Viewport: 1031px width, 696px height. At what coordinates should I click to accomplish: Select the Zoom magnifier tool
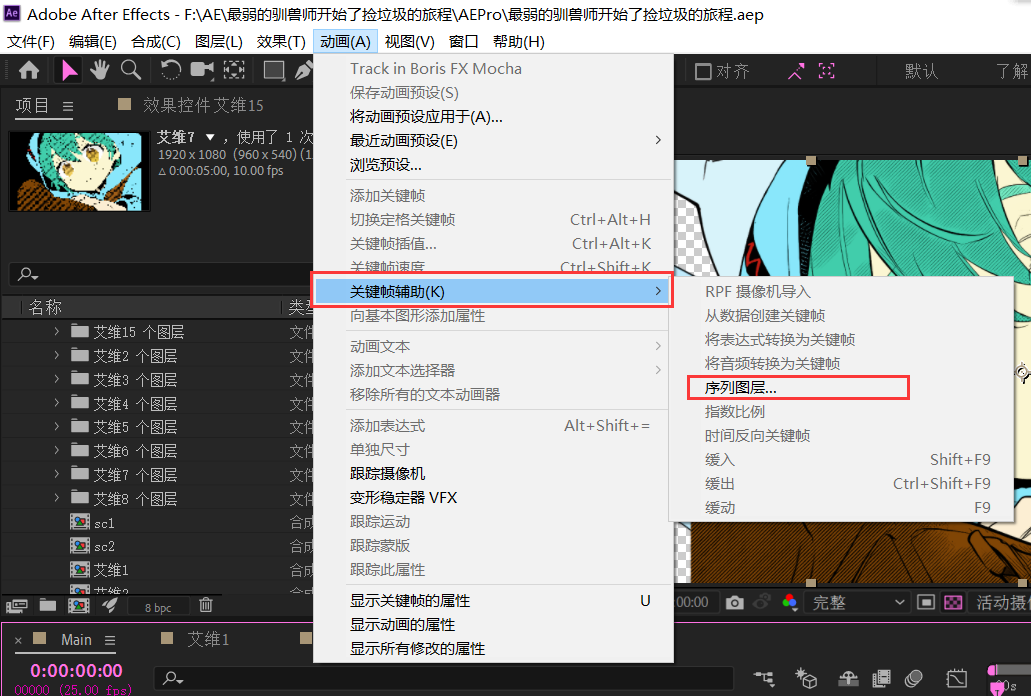(x=131, y=70)
